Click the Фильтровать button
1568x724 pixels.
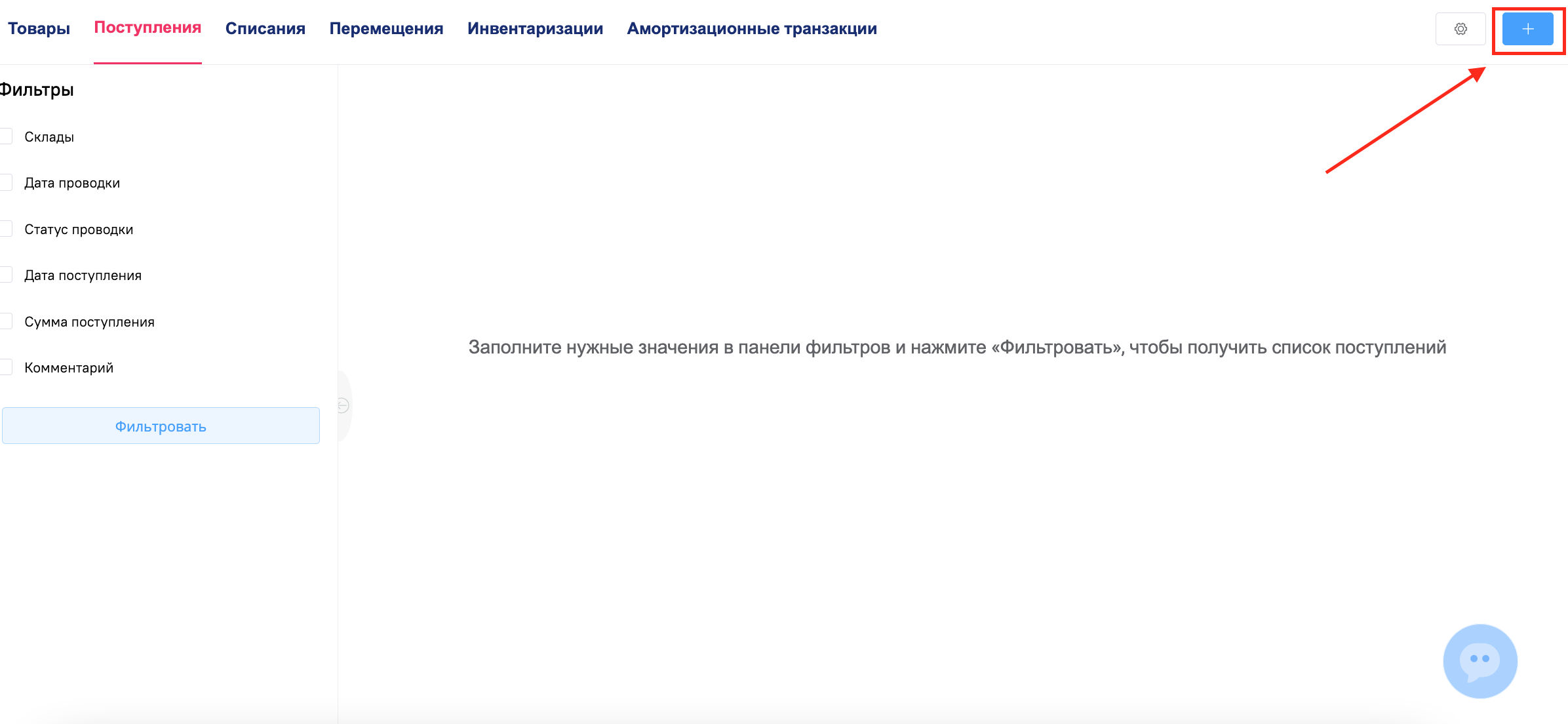(160, 426)
